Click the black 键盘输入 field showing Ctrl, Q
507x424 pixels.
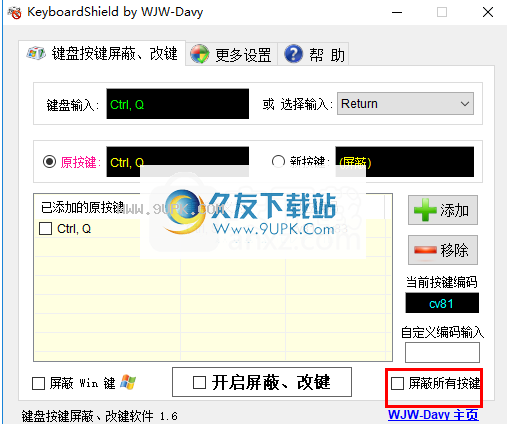pyautogui.click(x=178, y=104)
